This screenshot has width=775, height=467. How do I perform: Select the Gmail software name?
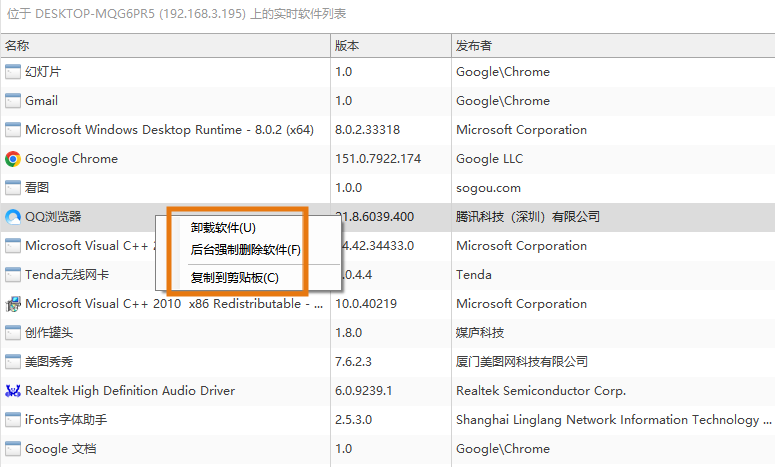[x=42, y=101]
